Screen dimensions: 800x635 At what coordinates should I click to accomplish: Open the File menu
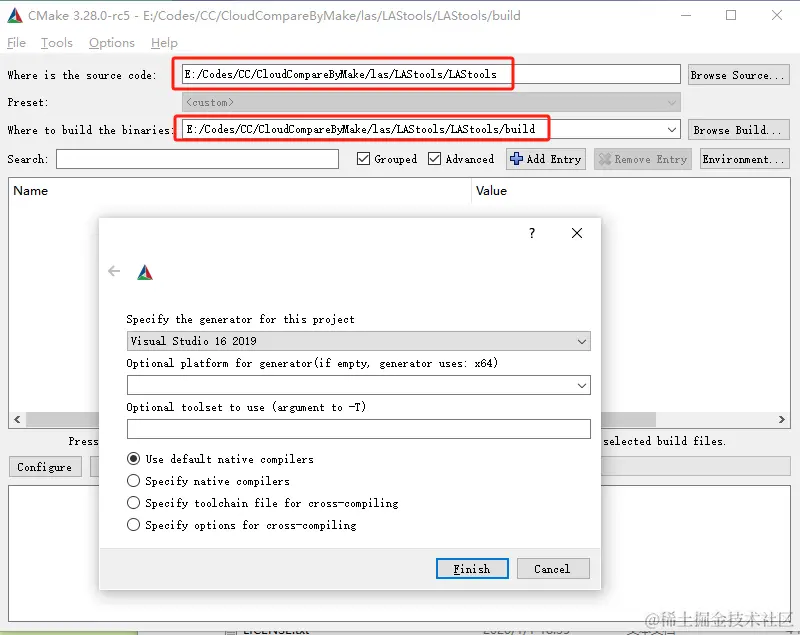click(x=16, y=43)
